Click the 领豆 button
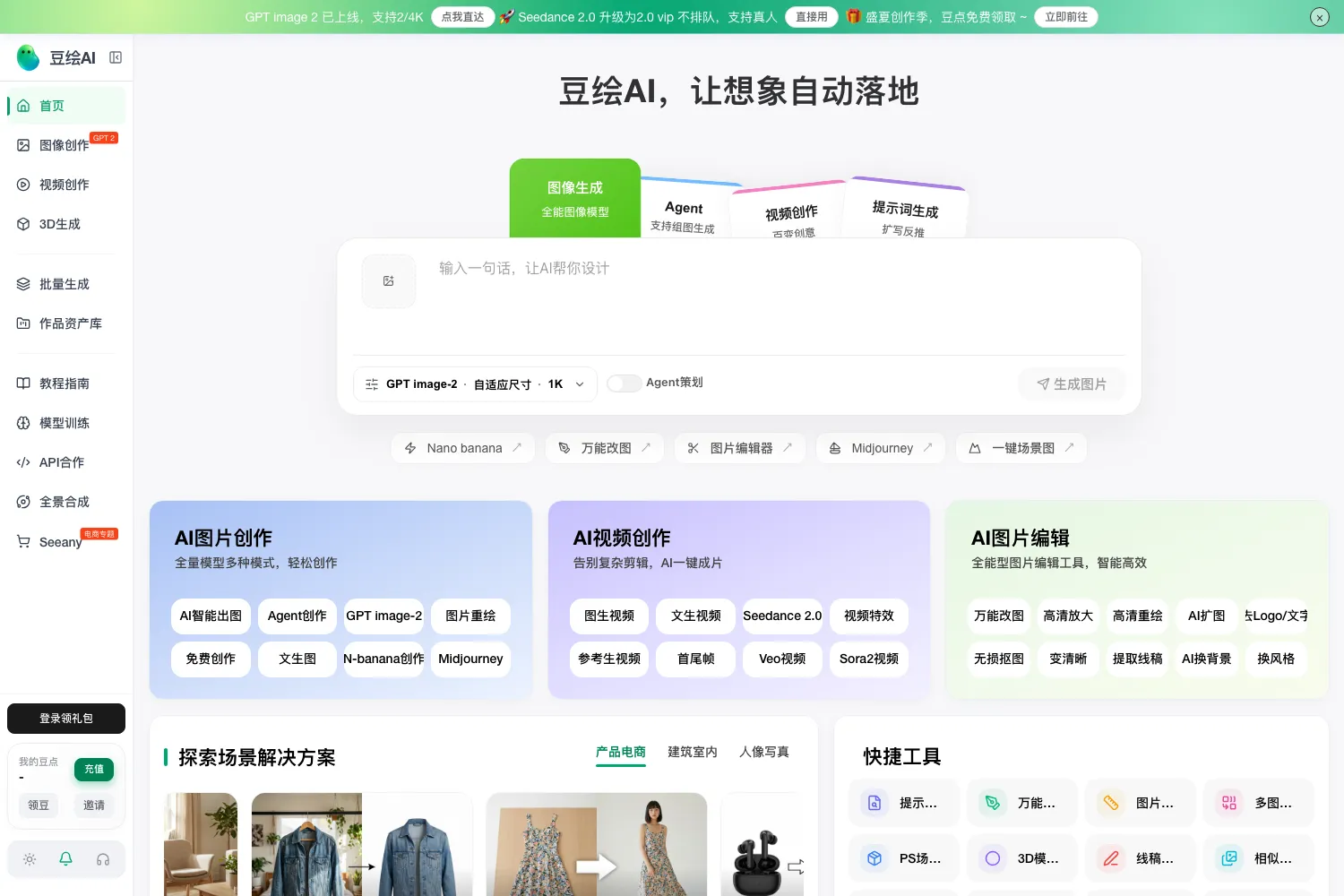The image size is (1344, 896). pyautogui.click(x=39, y=806)
